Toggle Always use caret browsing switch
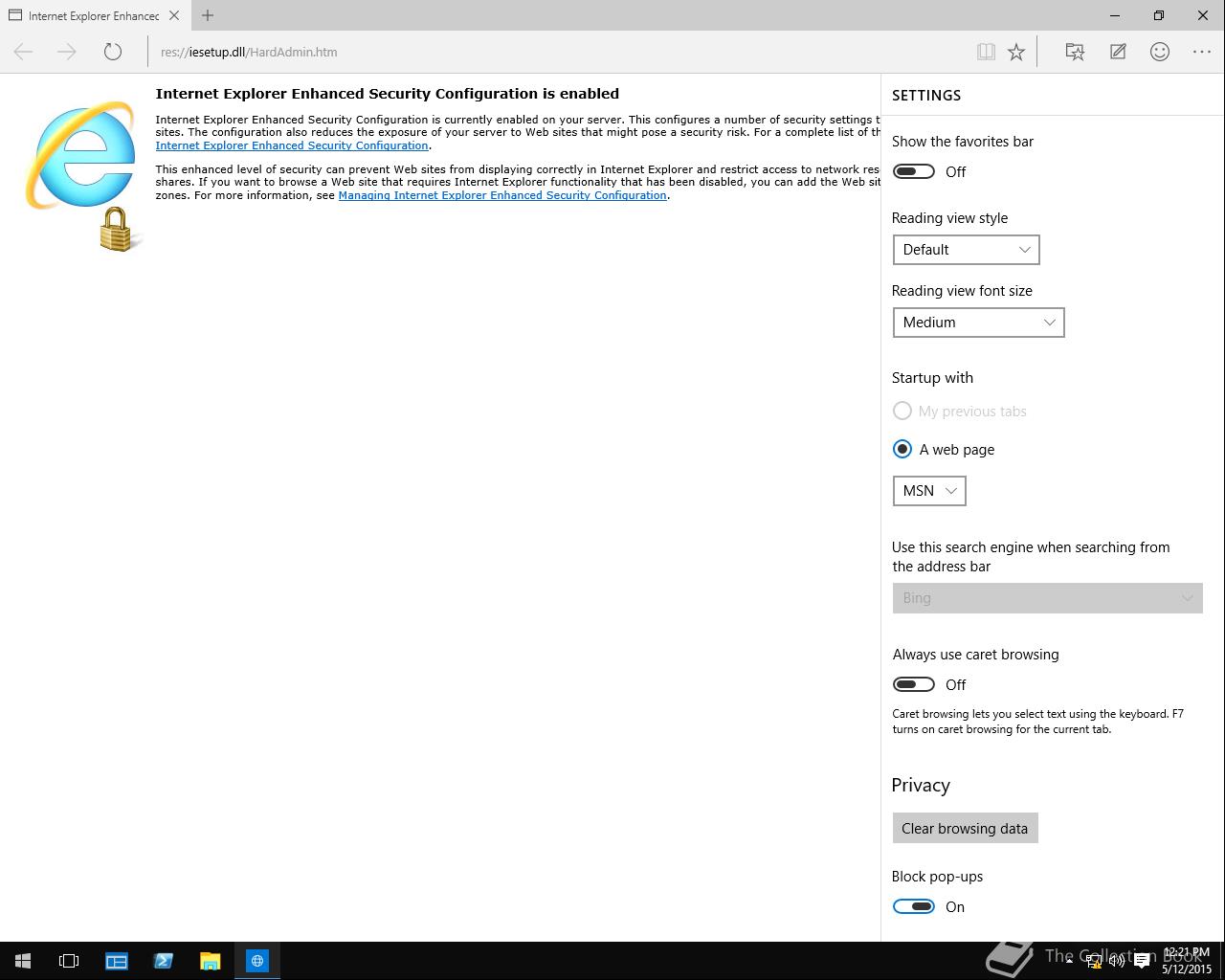This screenshot has height=980, width=1225. 914,684
